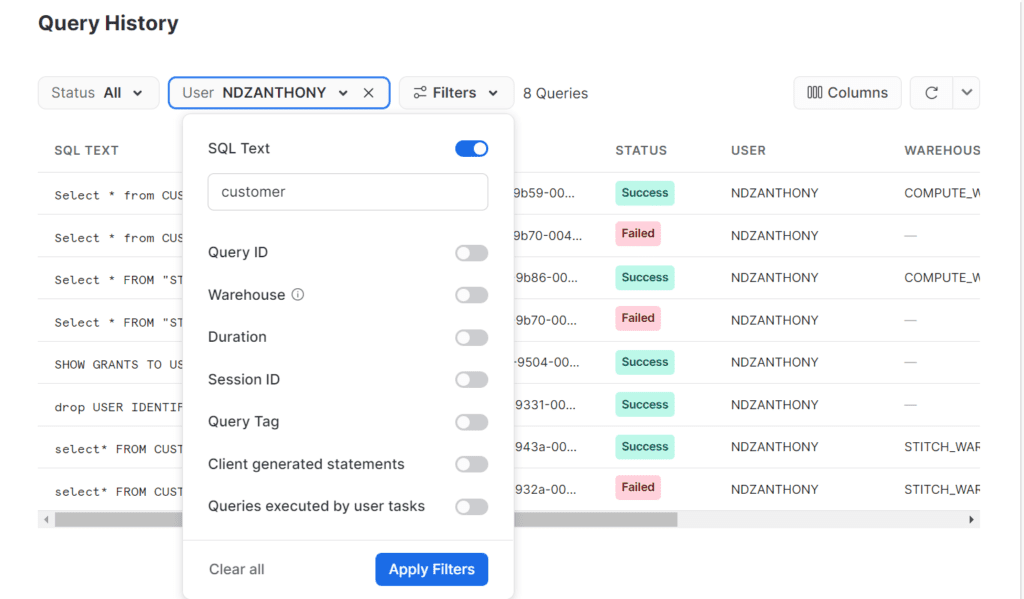Disable the SQL Text filter toggle
Viewport: 1024px width, 599px height.
pos(471,149)
